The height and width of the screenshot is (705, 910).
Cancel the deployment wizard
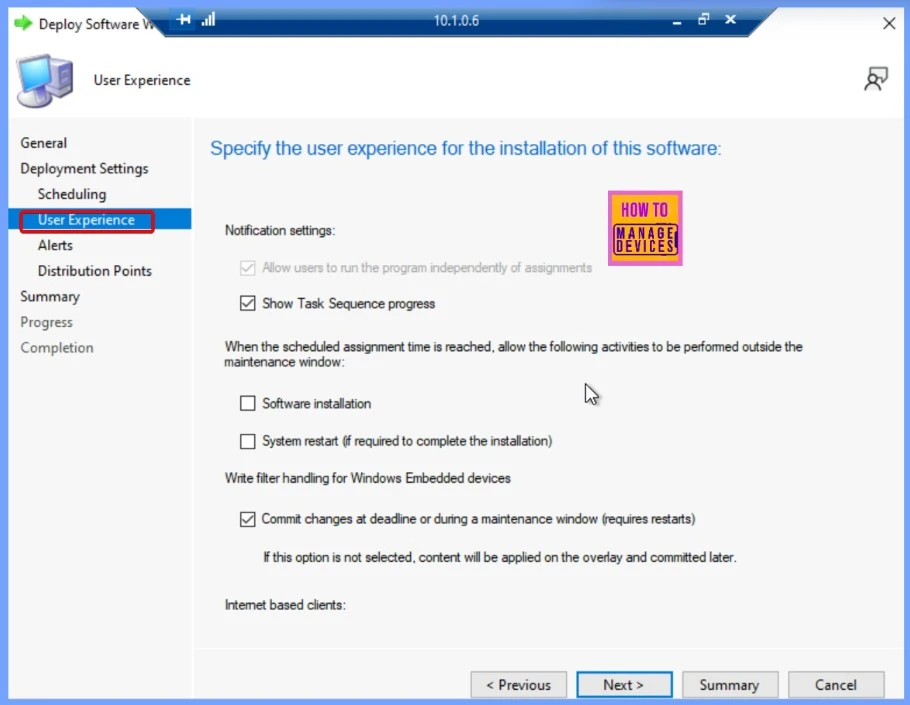(836, 685)
